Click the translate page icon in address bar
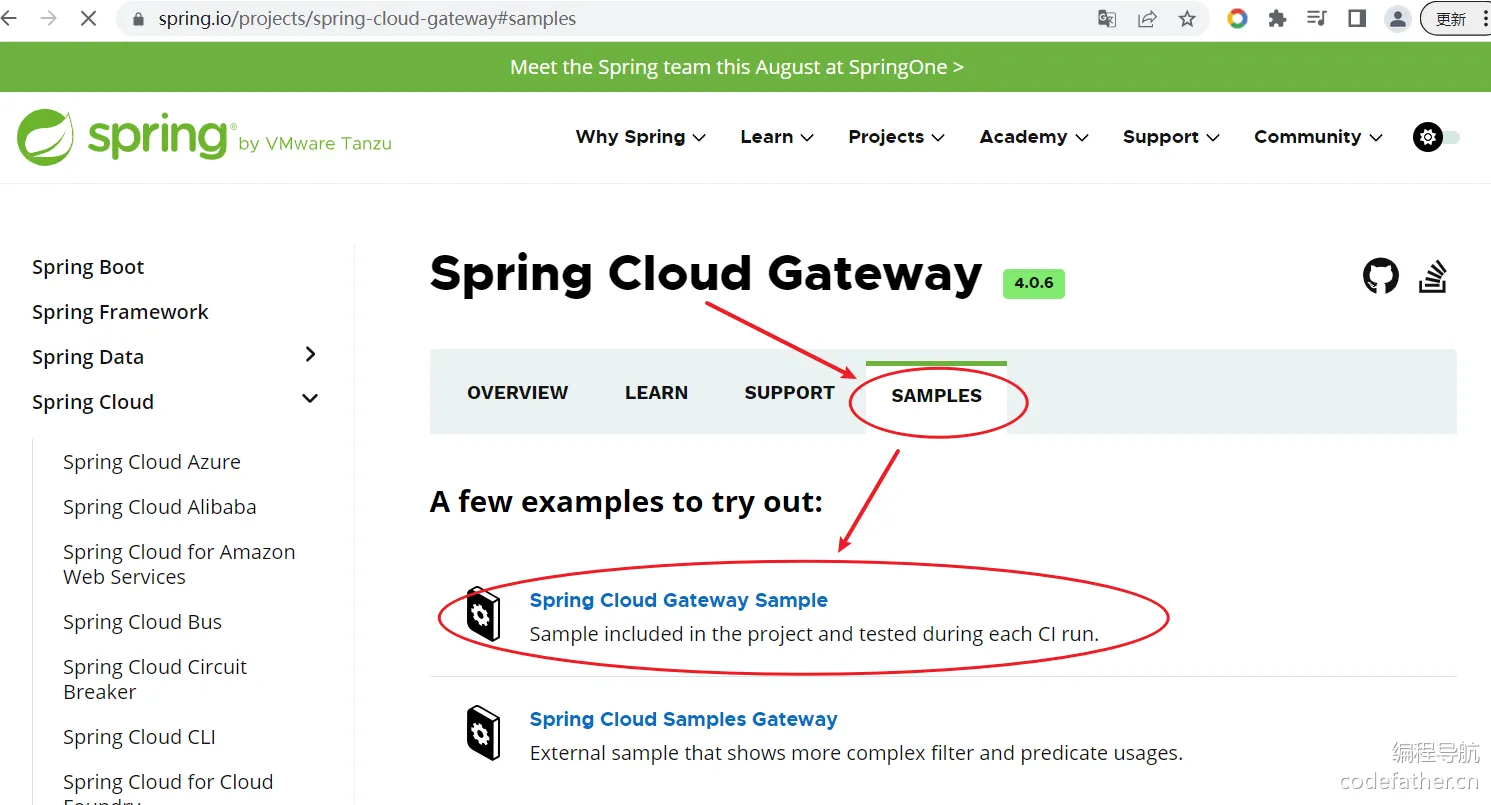The image size is (1491, 805). [1107, 19]
